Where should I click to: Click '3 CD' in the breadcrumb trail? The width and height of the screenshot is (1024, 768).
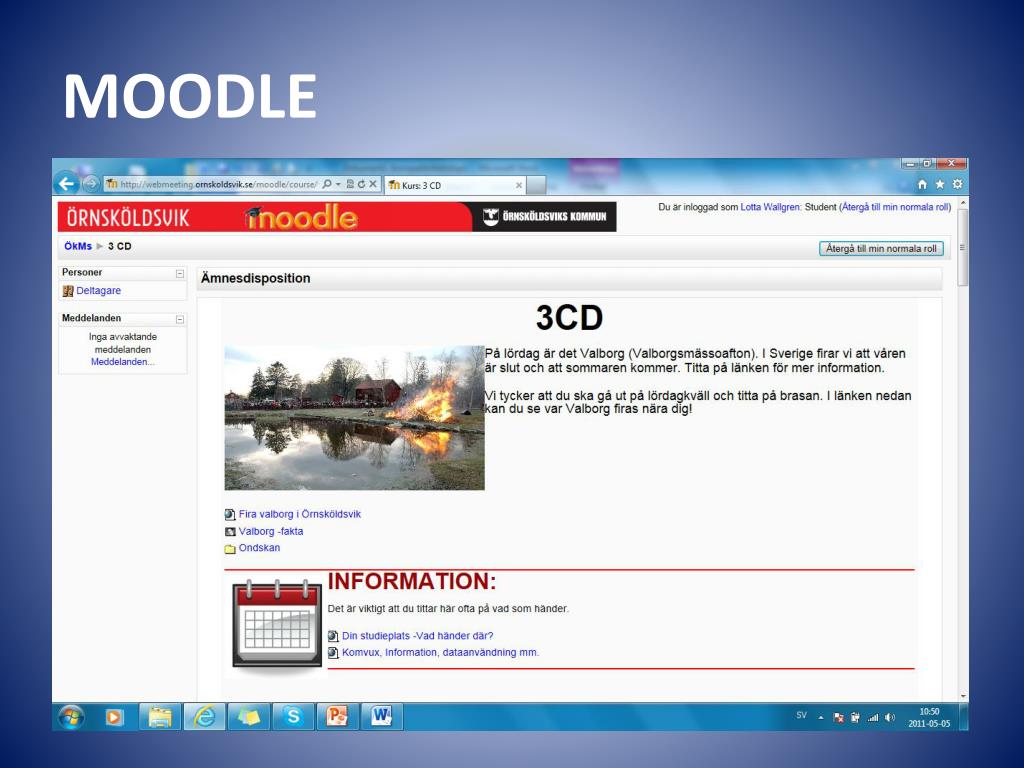pos(120,246)
